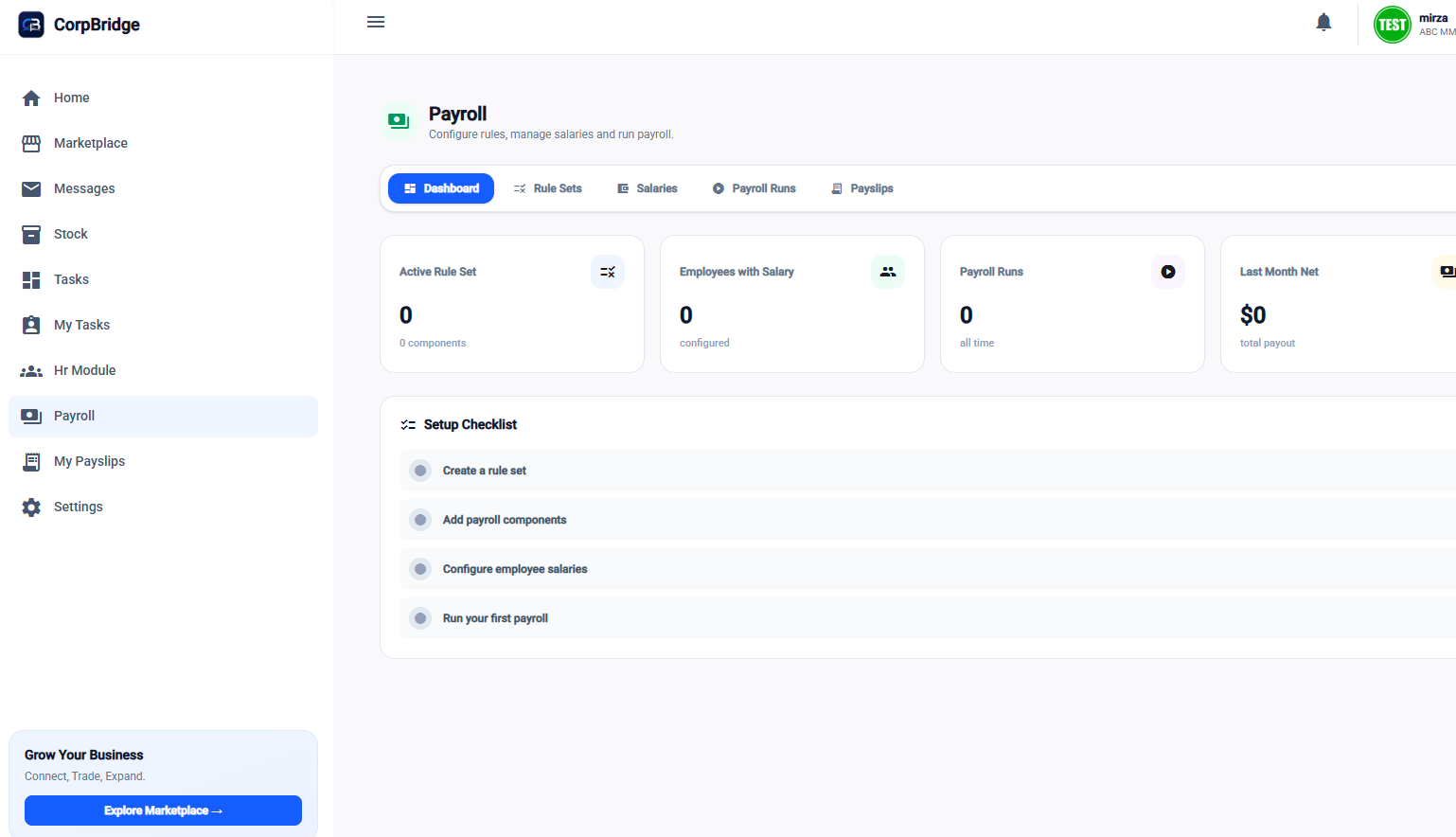Click the Messages envelope icon

pyautogui.click(x=31, y=188)
